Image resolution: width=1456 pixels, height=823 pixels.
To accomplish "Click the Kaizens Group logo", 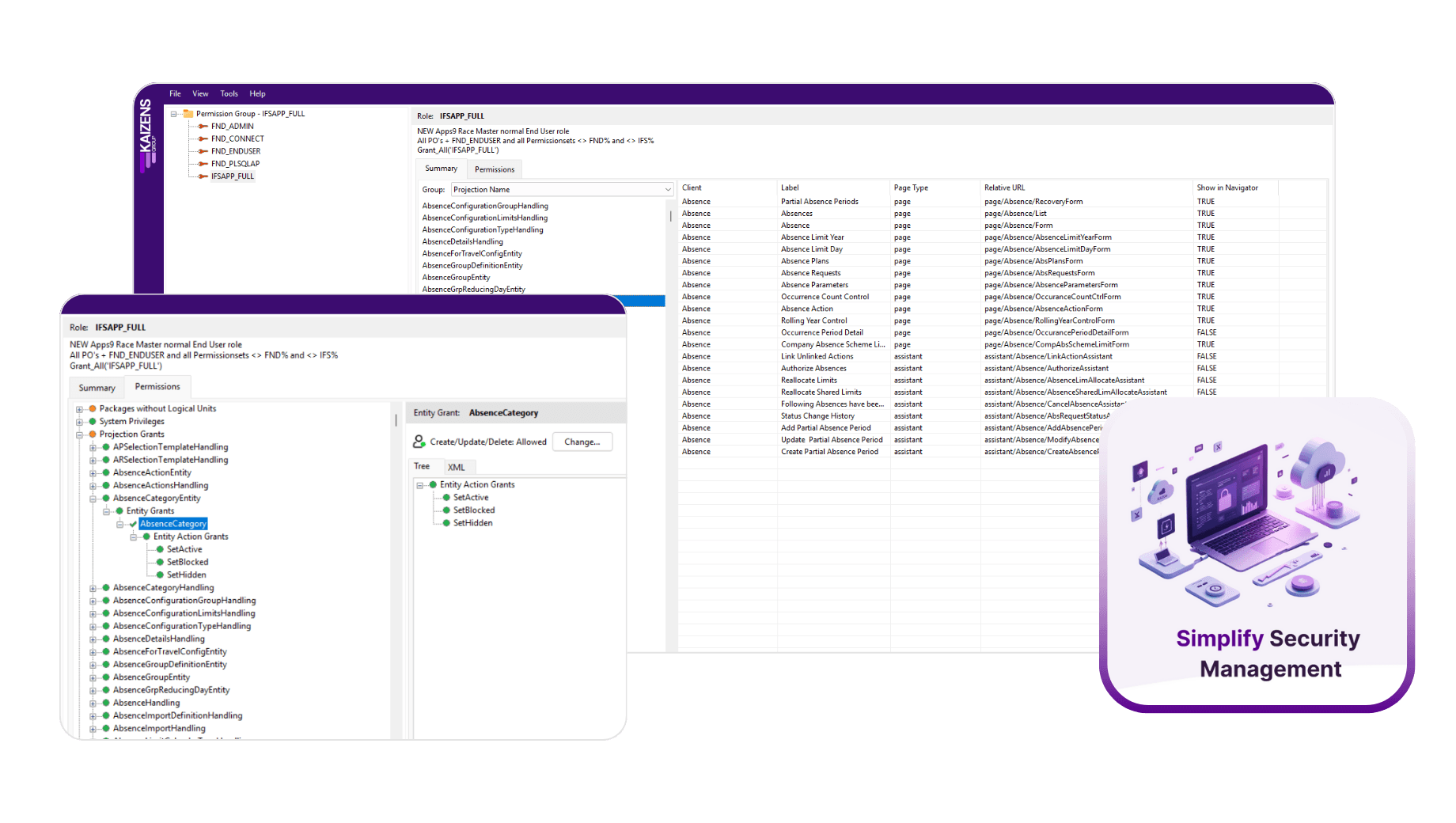I will pos(148,135).
